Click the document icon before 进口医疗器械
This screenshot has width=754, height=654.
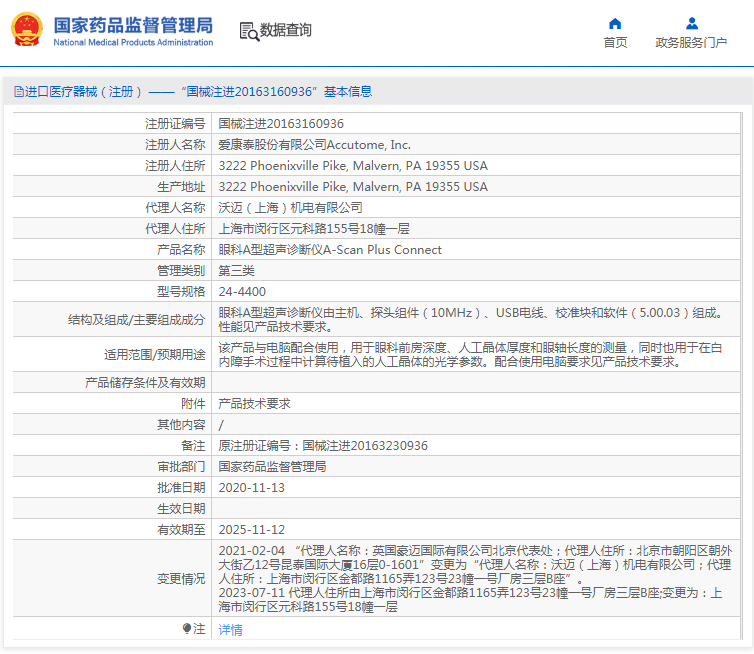coord(18,91)
